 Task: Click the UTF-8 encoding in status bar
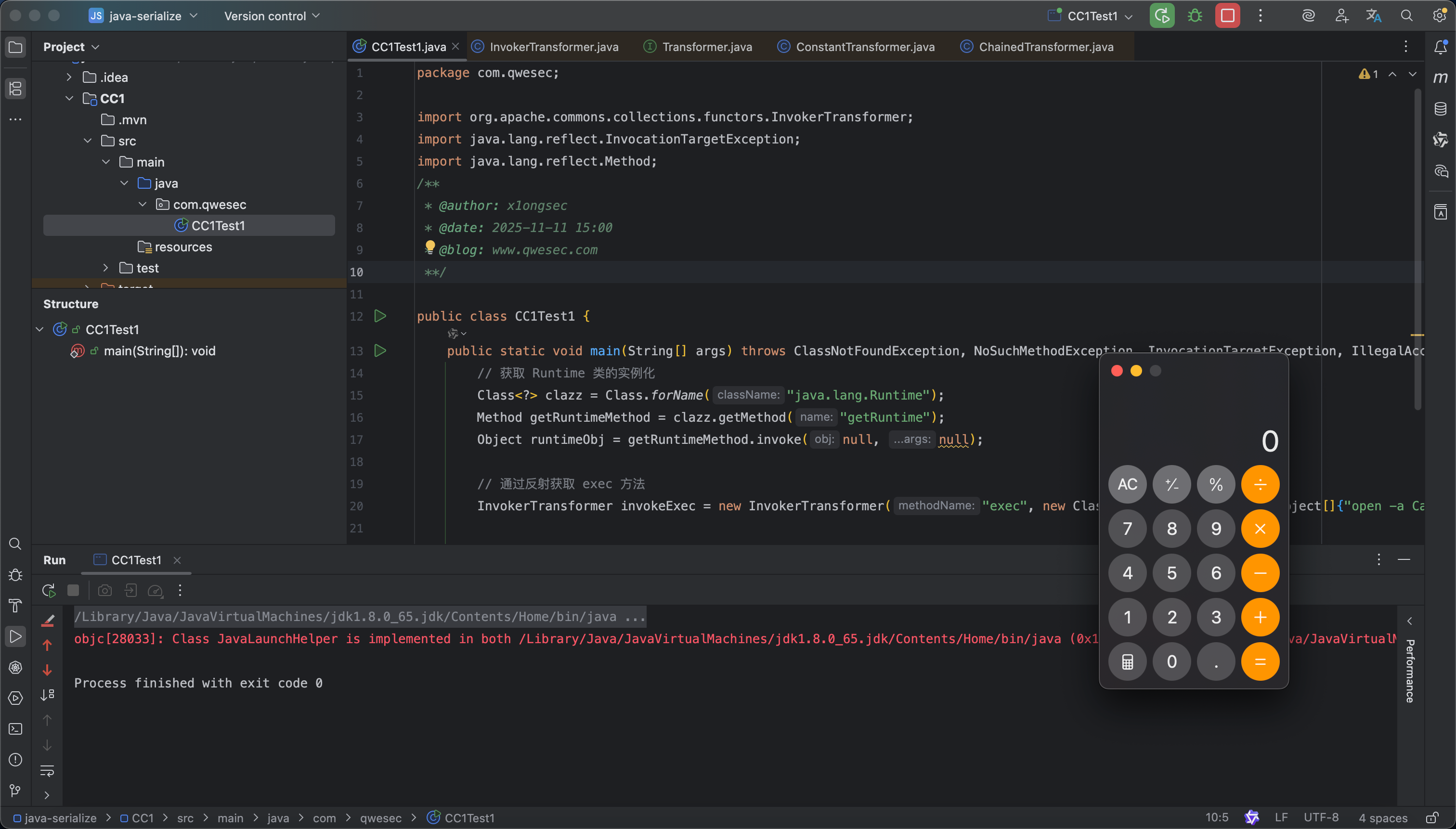[1321, 817]
